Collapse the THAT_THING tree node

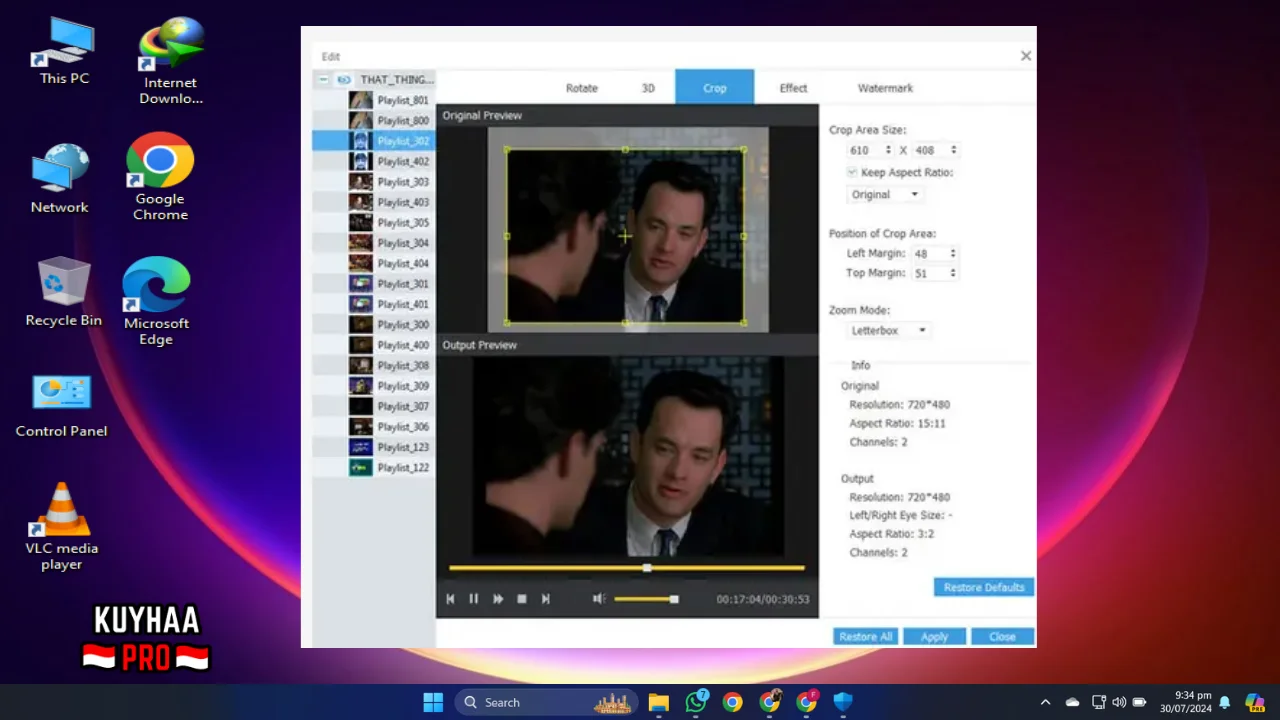[x=323, y=79]
